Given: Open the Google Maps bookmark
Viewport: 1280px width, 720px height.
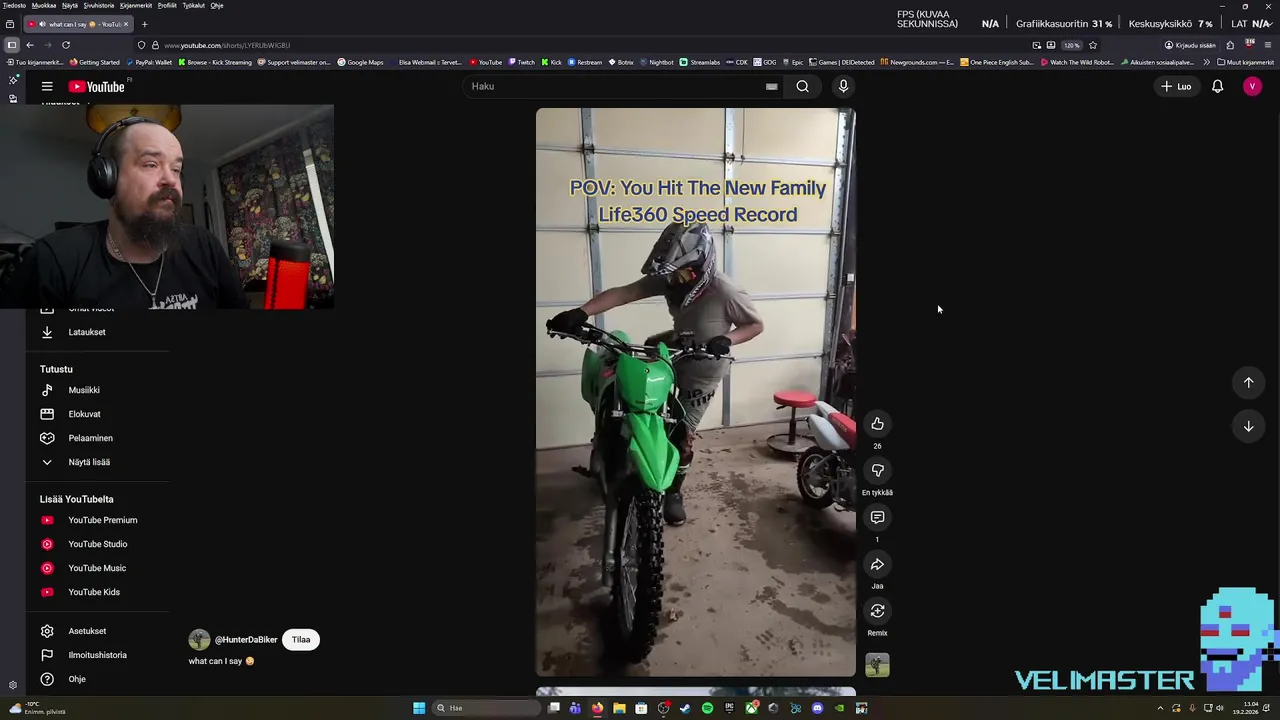Looking at the screenshot, I should (360, 62).
